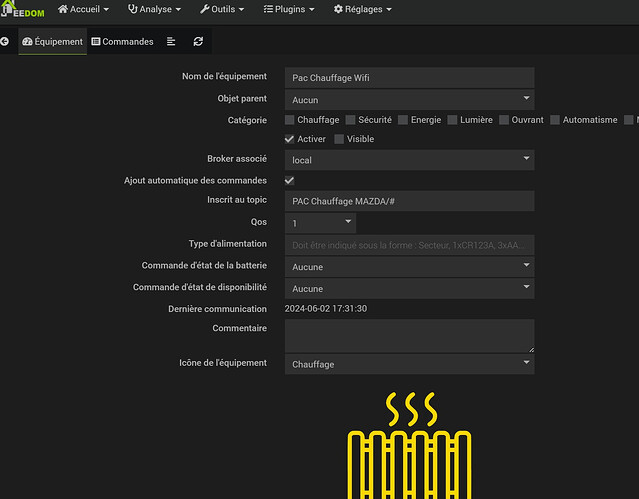Screen dimensions: 639x499
Task: Click the 2024-06-02 17:31:30 timestamp
Action: (326, 309)
